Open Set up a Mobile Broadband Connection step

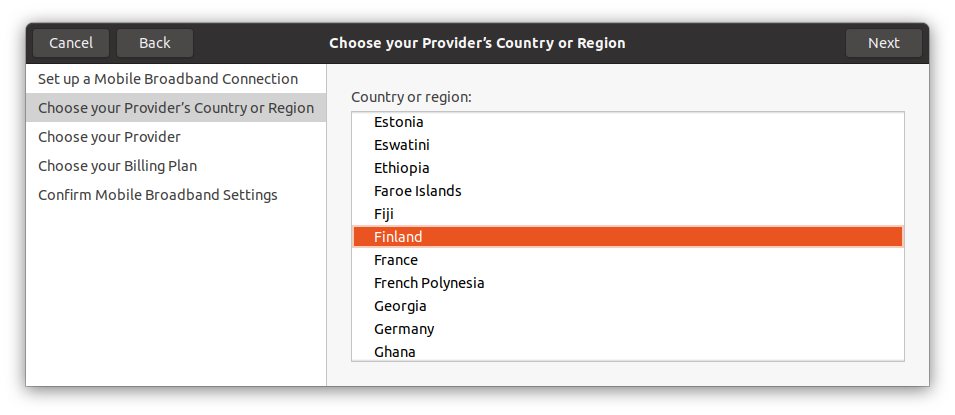[168, 79]
